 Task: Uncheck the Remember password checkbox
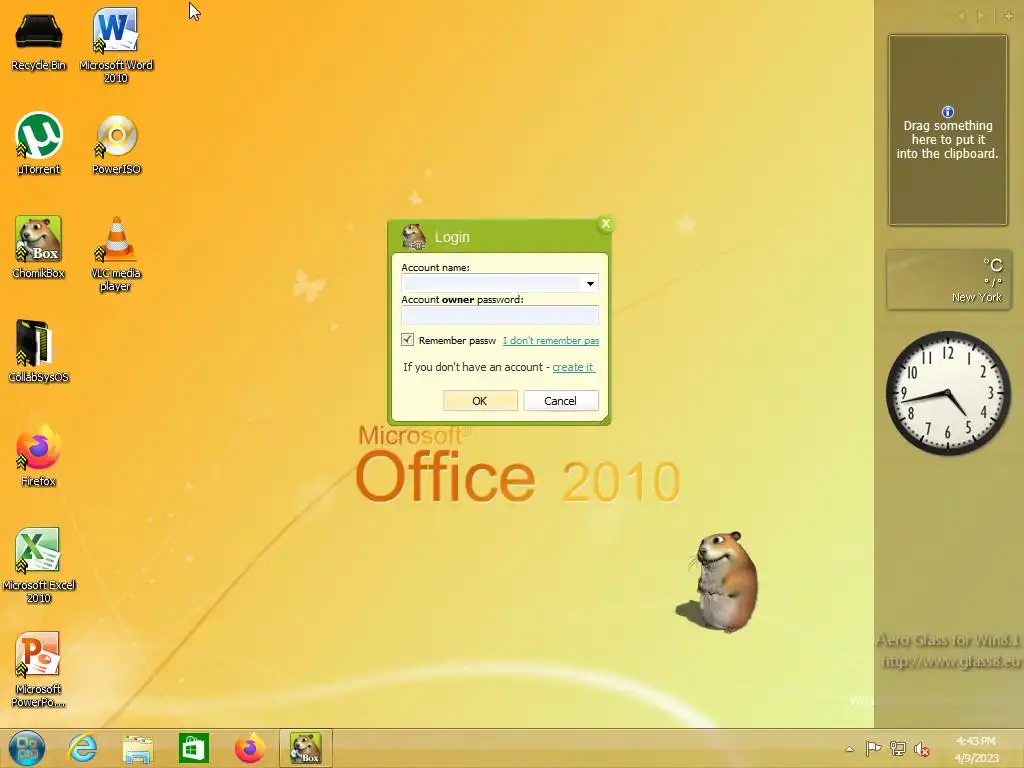point(408,340)
